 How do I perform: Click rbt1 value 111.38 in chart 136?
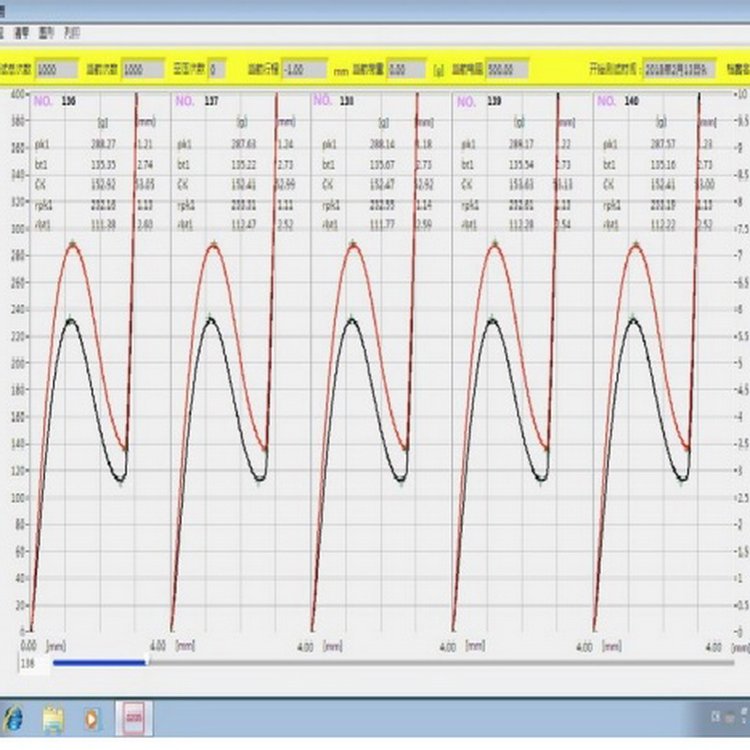103,225
